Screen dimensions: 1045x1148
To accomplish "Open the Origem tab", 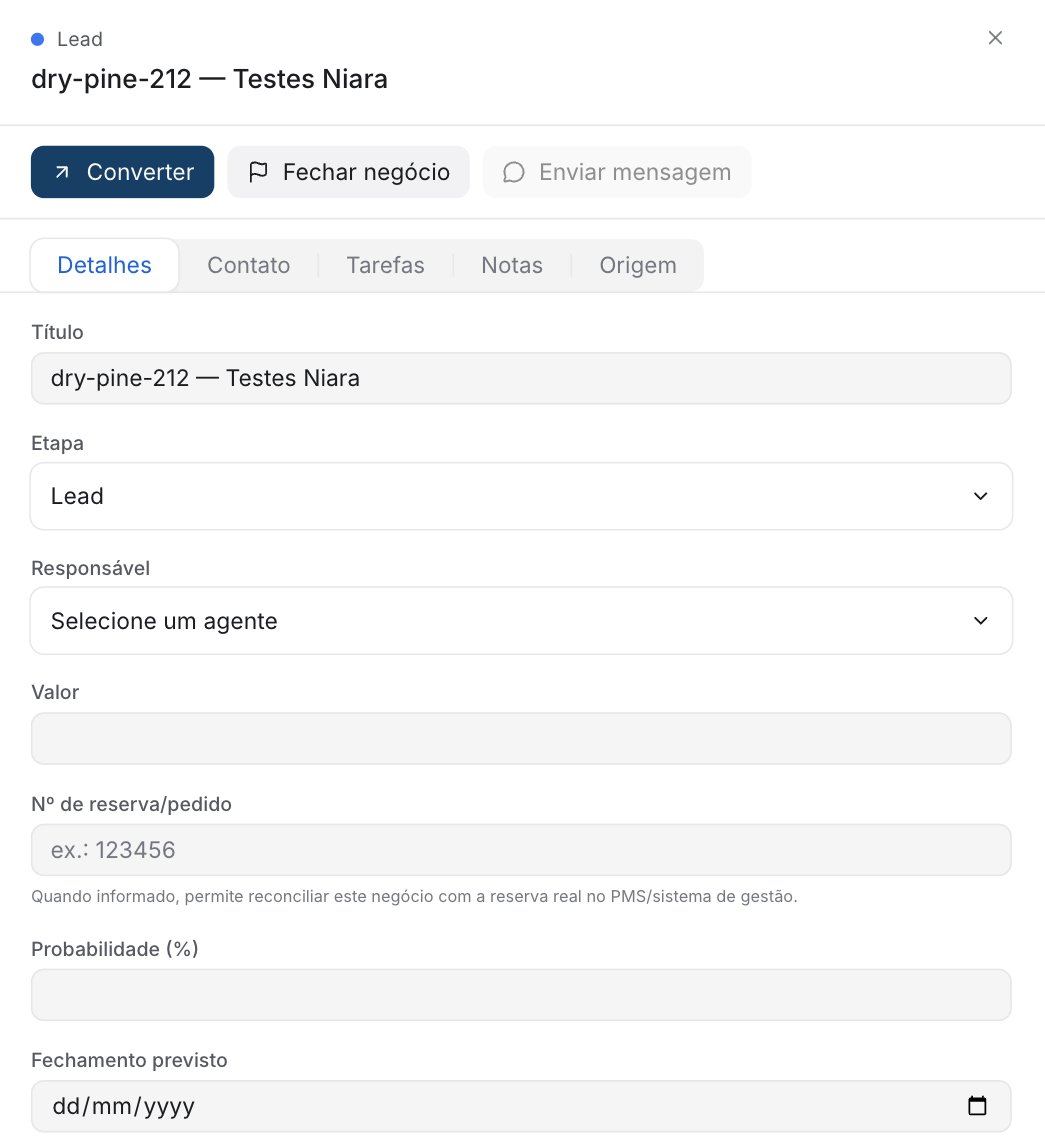I will coord(638,265).
